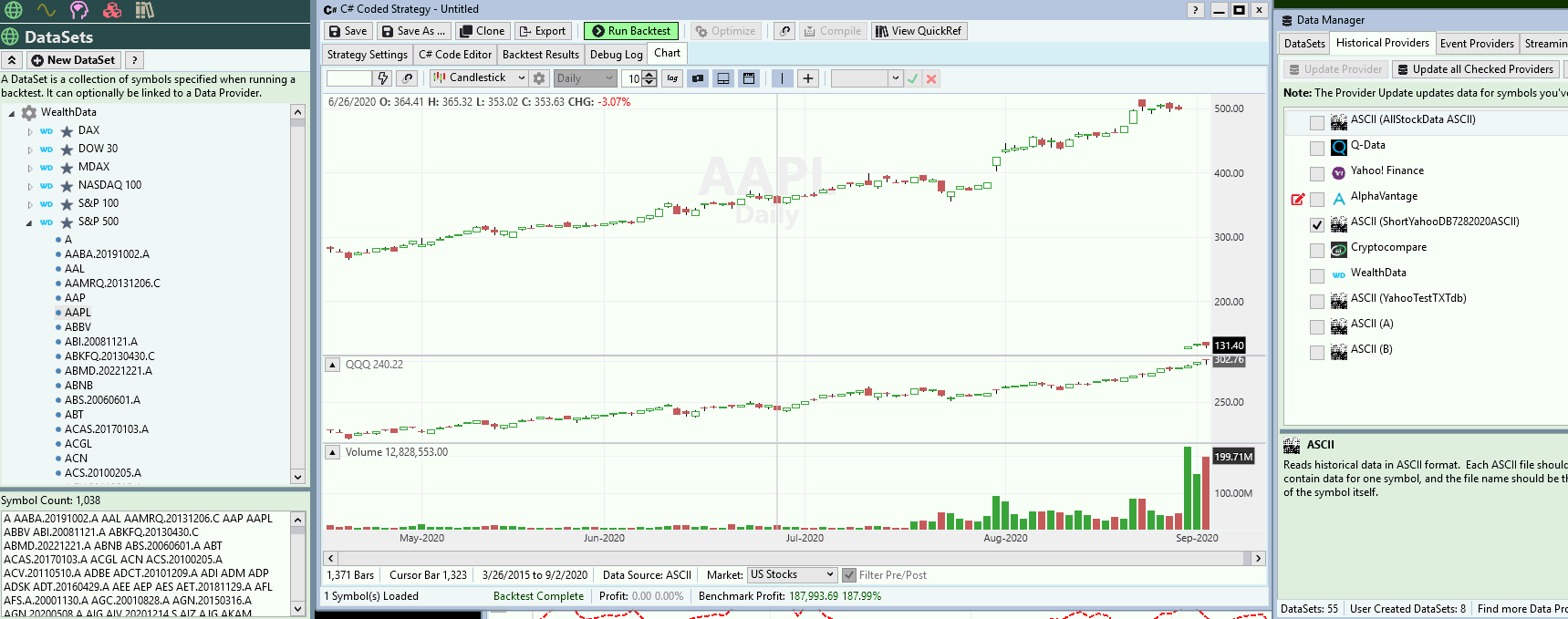
Task: Open the empty combo box before checkmark
Action: pos(867,78)
